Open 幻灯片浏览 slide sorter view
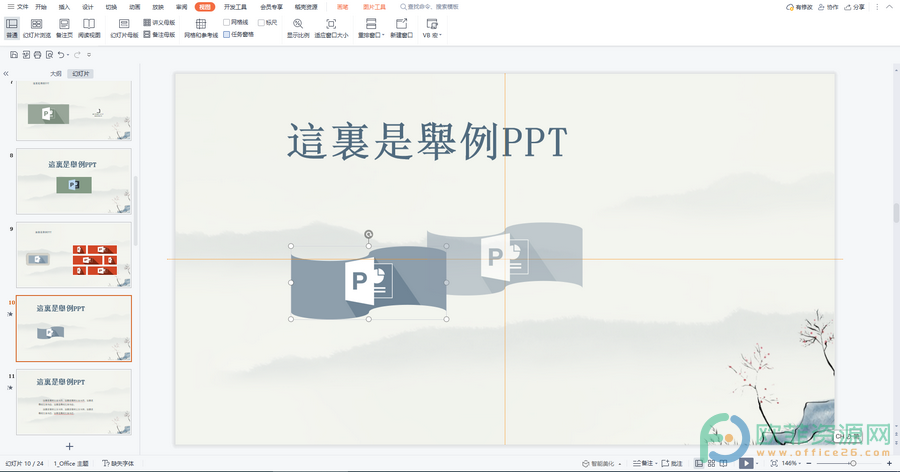Screen dimensions: 900x472 tap(37, 28)
